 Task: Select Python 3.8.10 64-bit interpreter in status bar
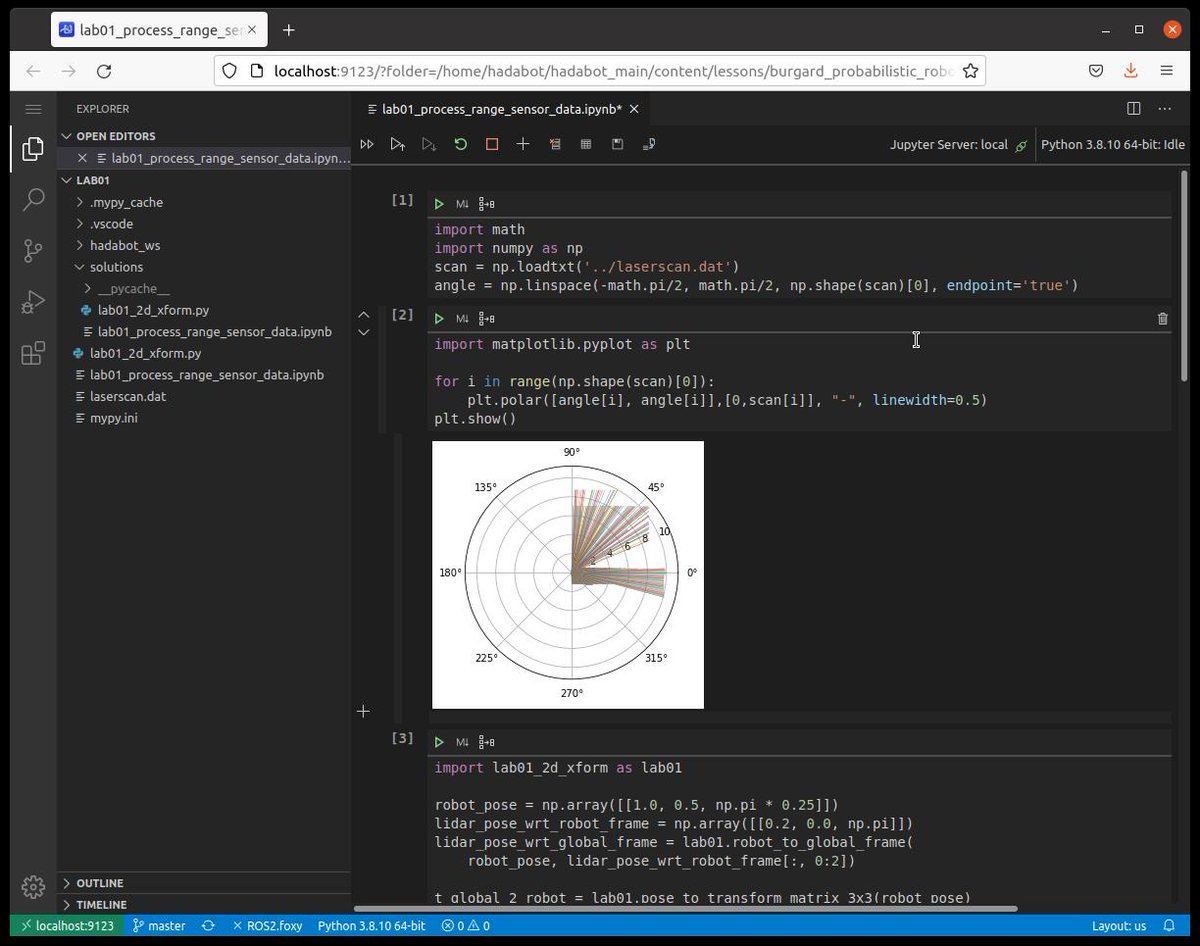[x=371, y=926]
